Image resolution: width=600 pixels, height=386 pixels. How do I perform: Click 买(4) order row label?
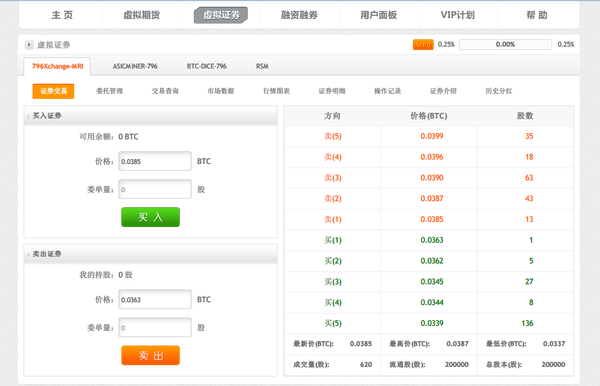(333, 303)
